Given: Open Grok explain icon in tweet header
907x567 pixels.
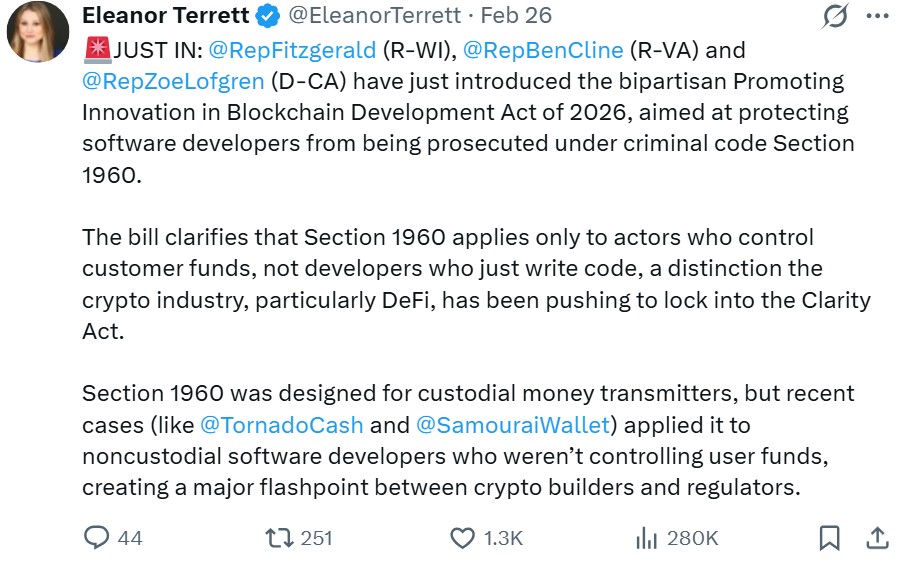Looking at the screenshot, I should coord(834,16).
